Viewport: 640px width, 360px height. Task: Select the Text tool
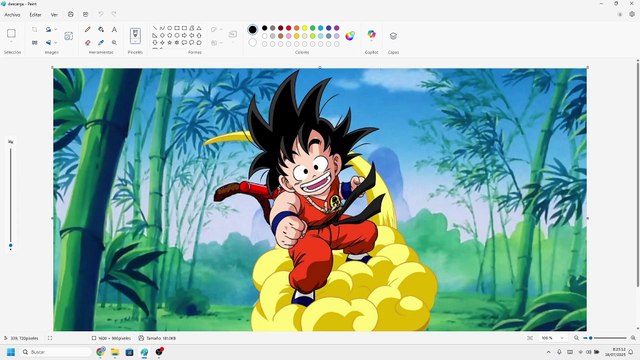[x=114, y=29]
